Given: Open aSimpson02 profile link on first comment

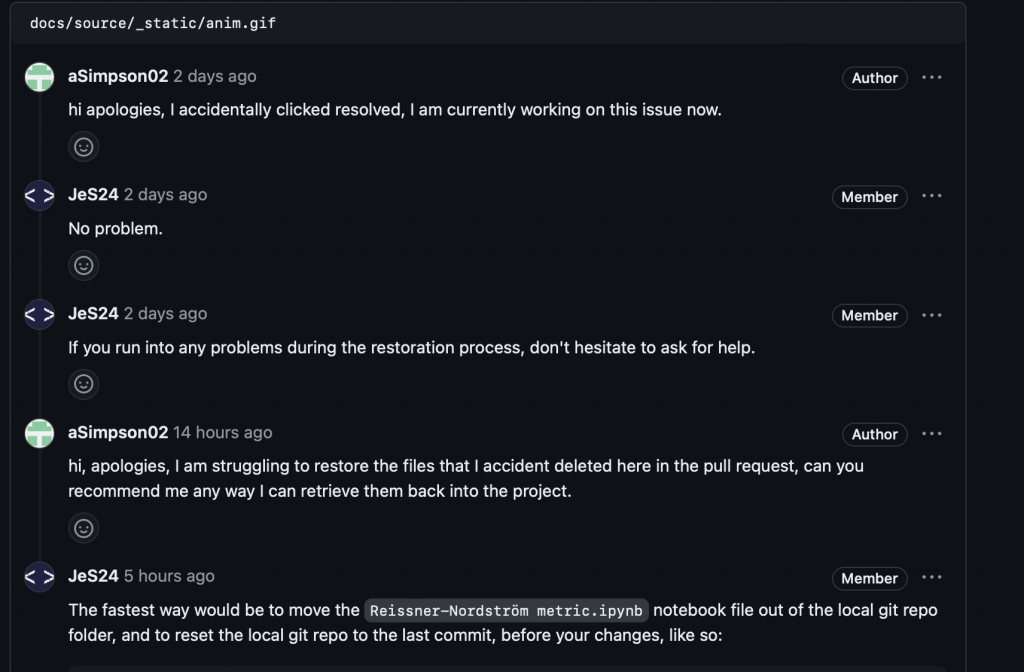Looking at the screenshot, I should [118, 76].
